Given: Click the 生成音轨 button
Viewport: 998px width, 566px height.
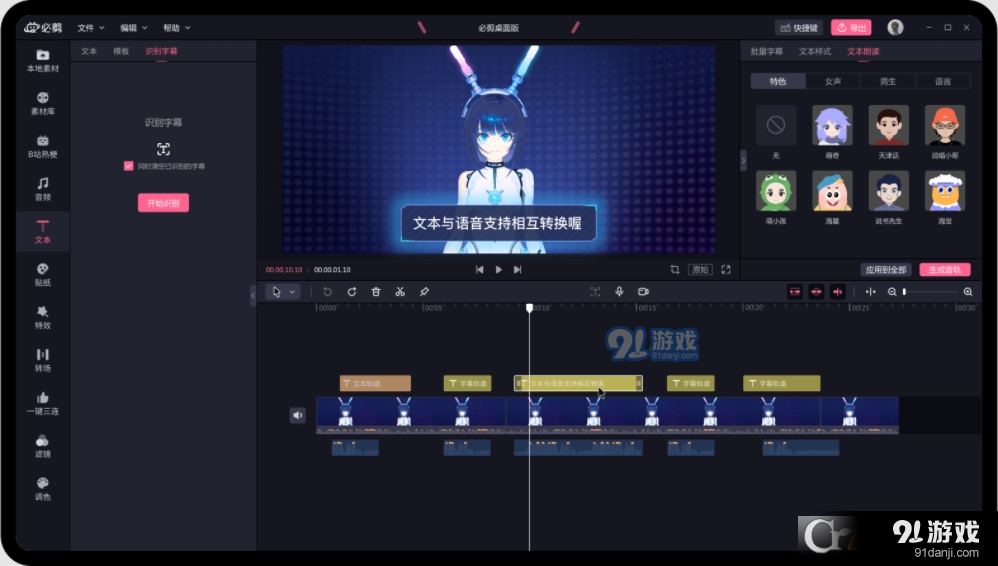Looking at the screenshot, I should pyautogui.click(x=945, y=270).
